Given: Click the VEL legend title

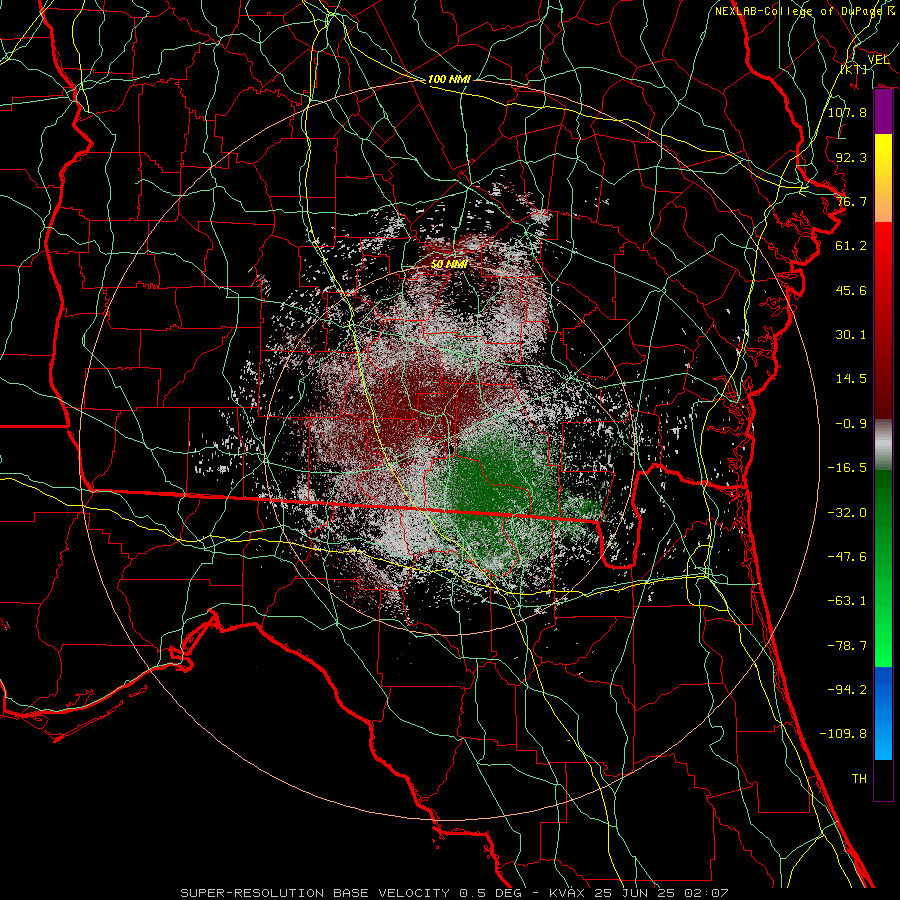Looking at the screenshot, I should click(878, 60).
